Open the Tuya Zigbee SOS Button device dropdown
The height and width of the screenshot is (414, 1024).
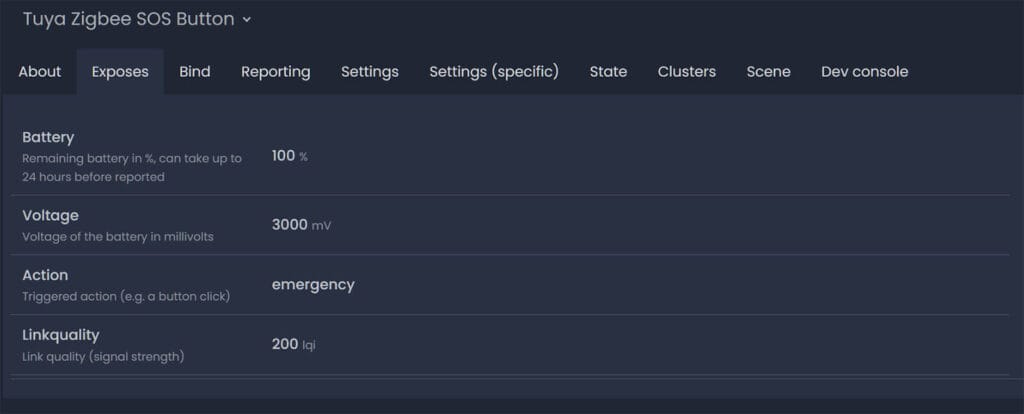138,19
